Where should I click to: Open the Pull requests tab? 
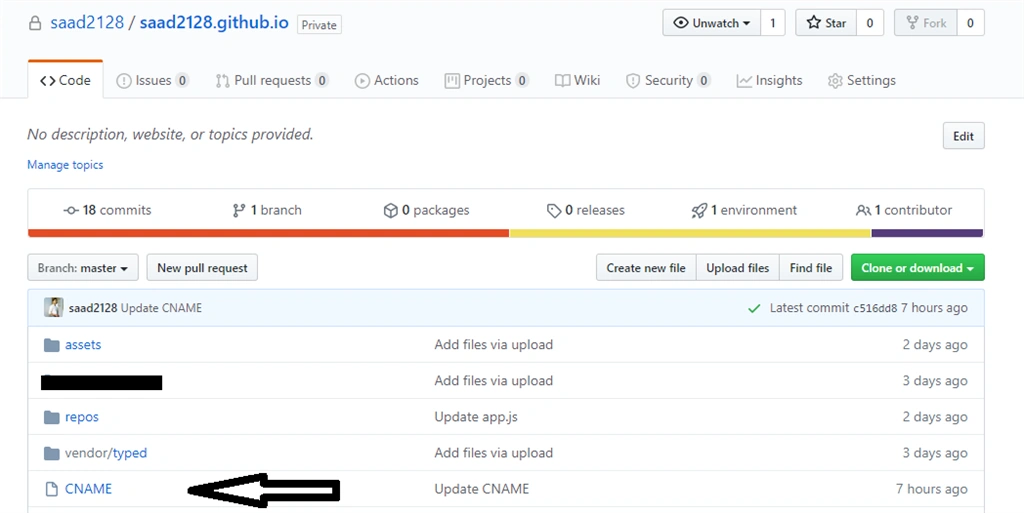[x=272, y=80]
